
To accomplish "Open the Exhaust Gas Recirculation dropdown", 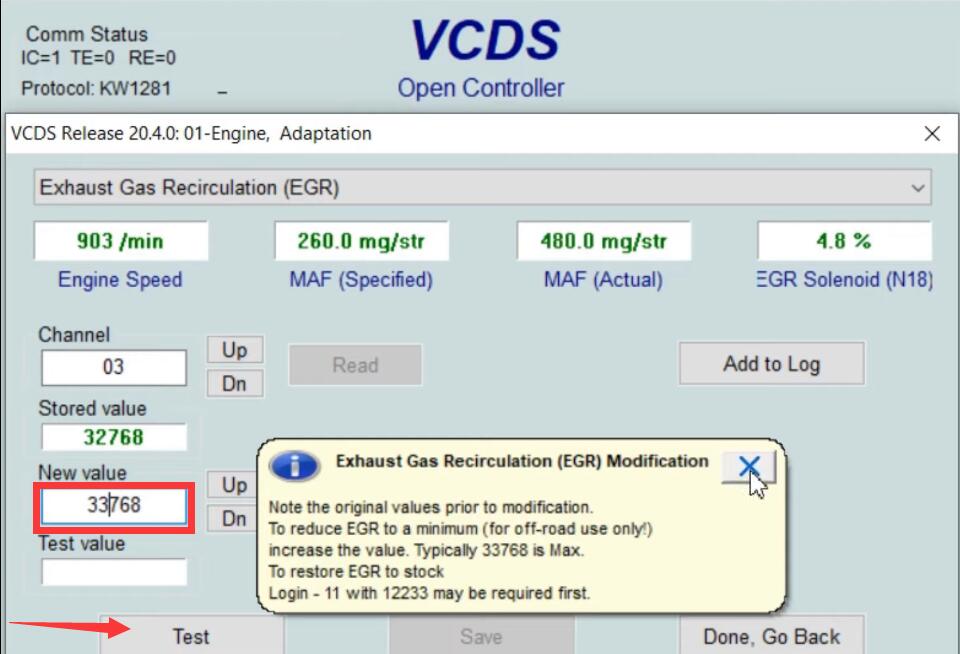I will coord(482,187).
